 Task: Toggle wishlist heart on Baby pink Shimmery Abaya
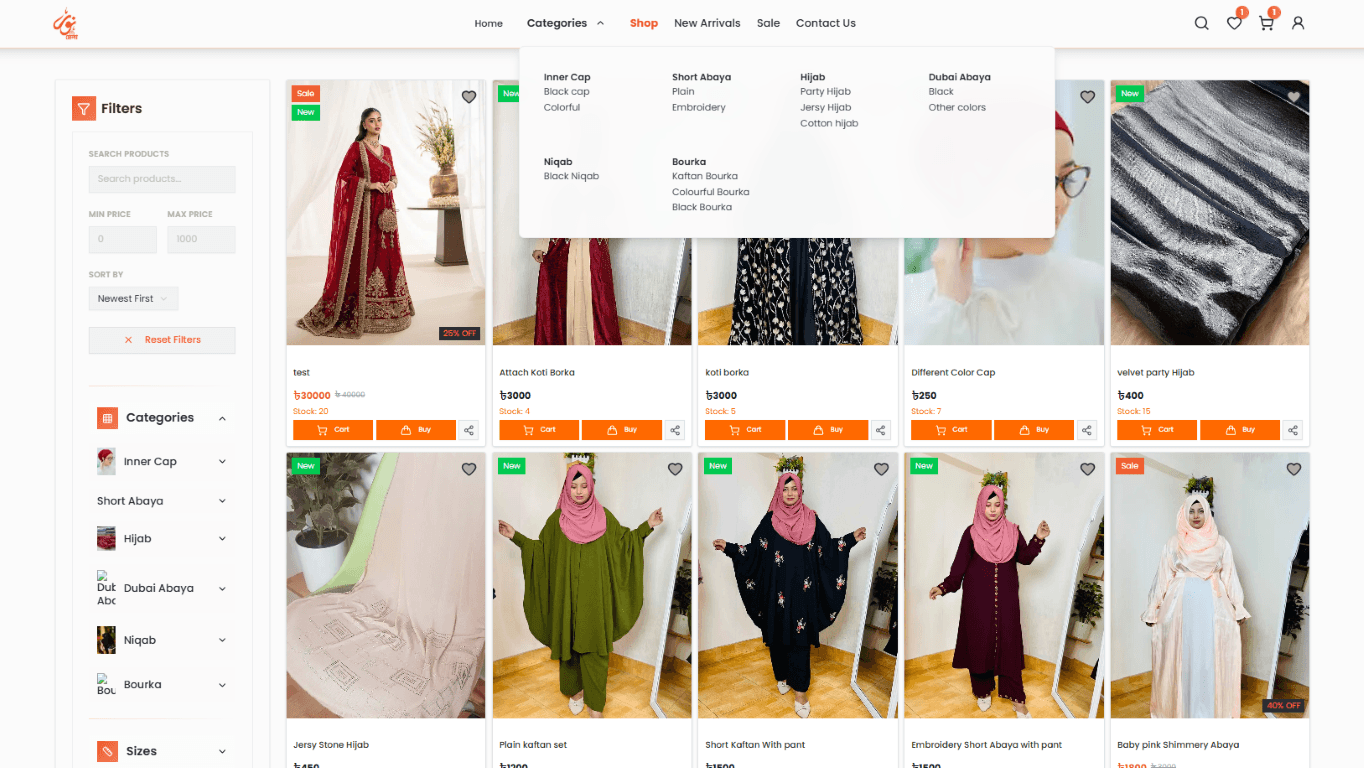pyautogui.click(x=1293, y=469)
